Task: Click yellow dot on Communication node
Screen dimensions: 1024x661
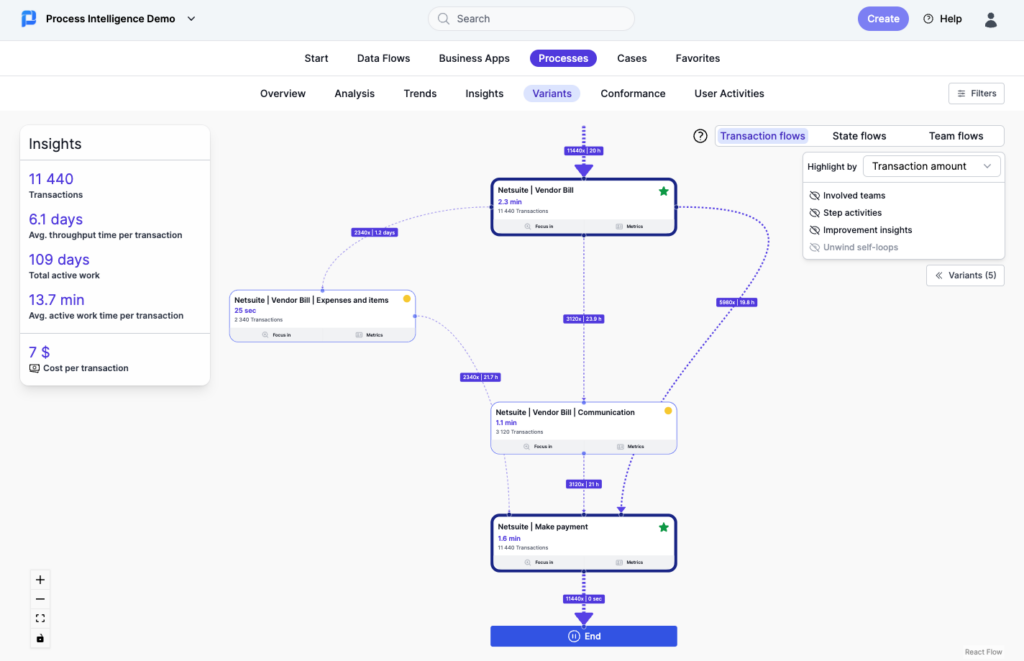Action: [x=668, y=411]
